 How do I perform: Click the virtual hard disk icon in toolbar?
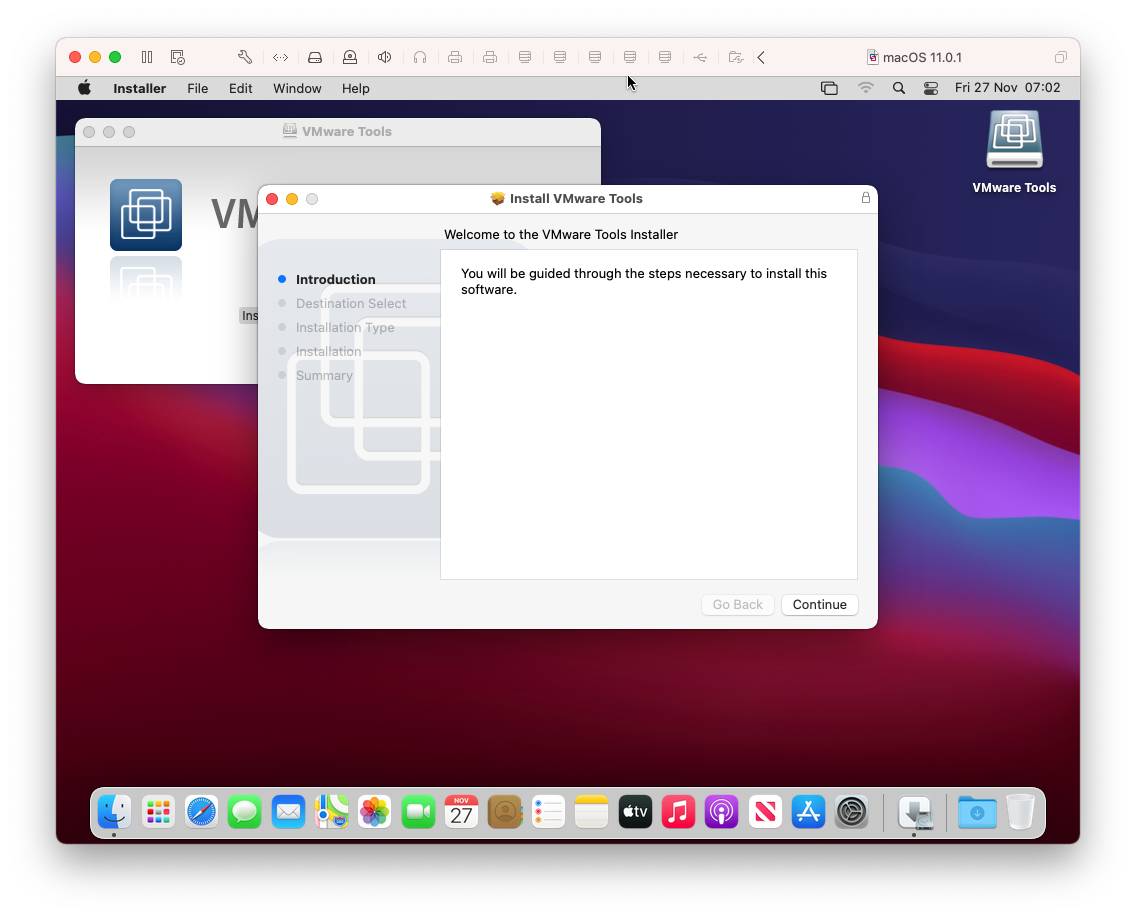click(315, 57)
